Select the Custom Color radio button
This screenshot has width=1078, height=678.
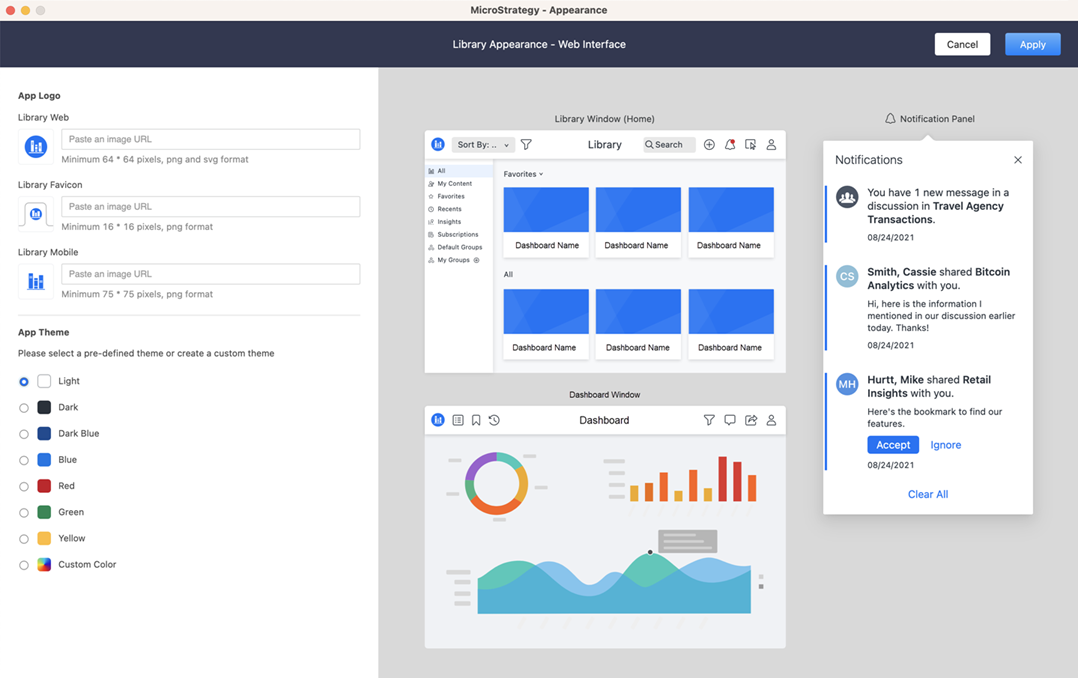coord(24,565)
